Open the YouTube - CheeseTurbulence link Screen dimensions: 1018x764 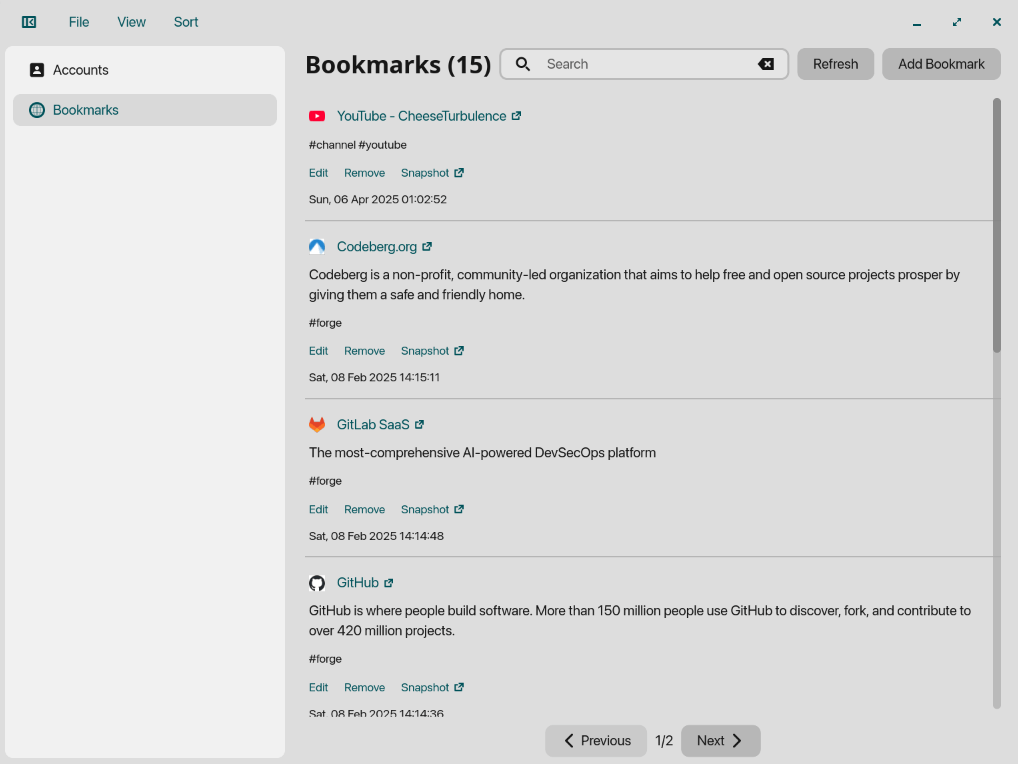pos(421,116)
